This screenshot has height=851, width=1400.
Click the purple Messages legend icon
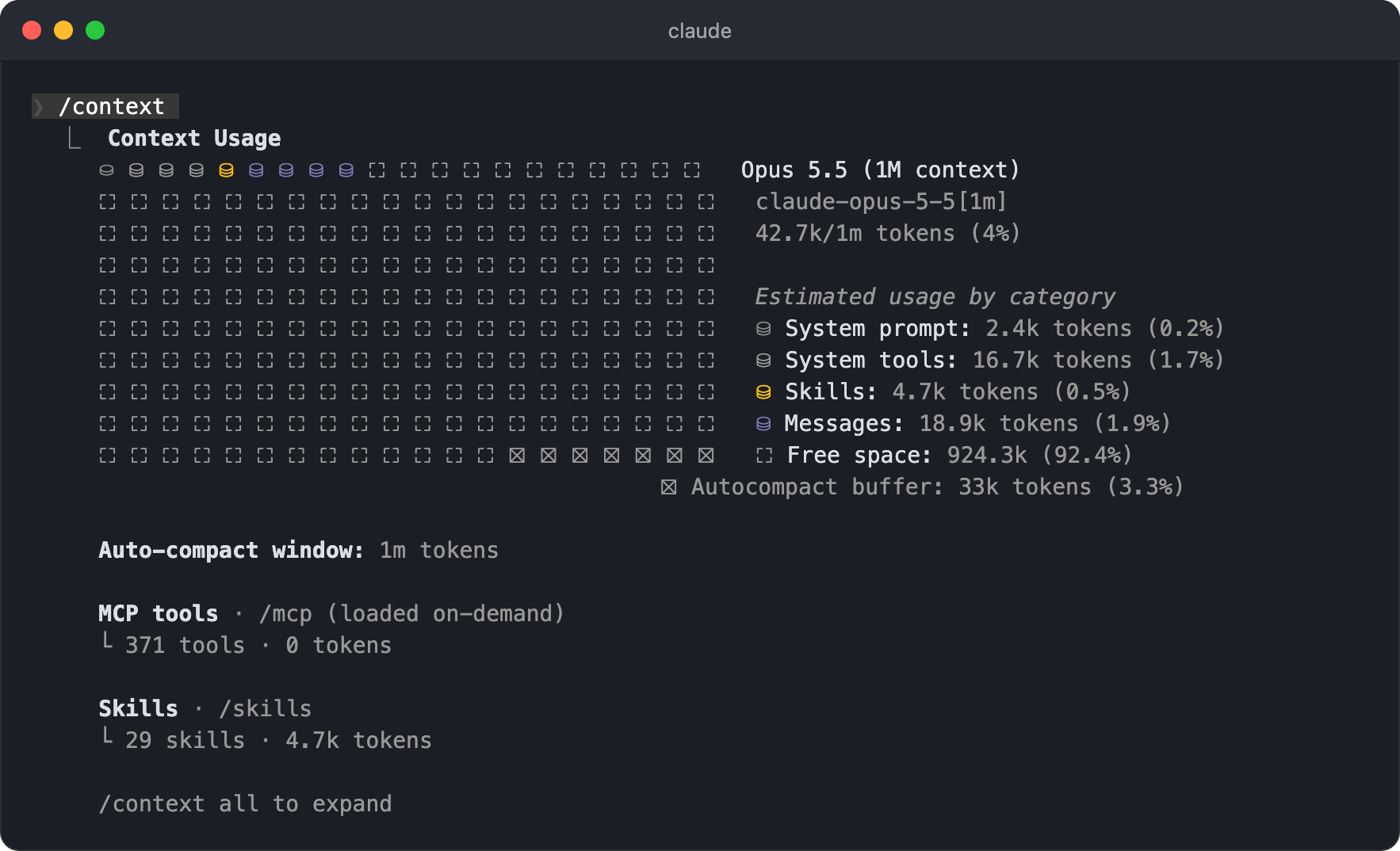point(763,424)
